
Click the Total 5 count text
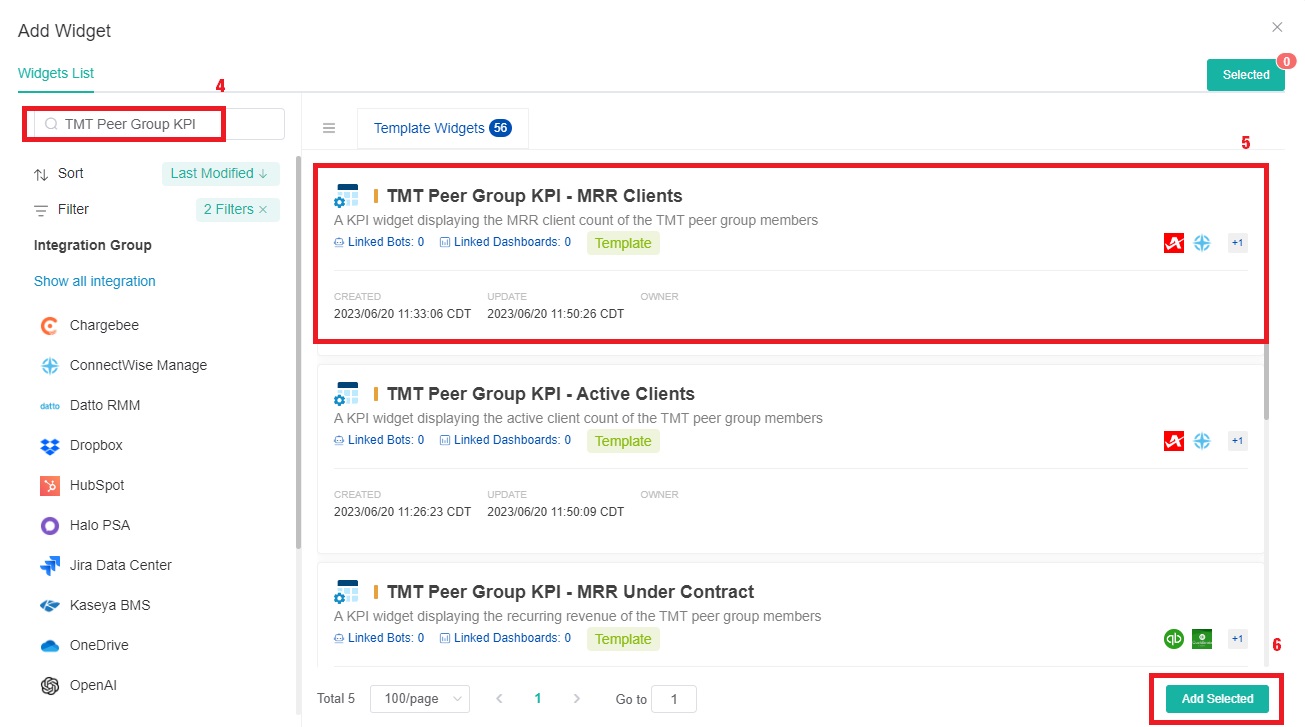coord(336,699)
